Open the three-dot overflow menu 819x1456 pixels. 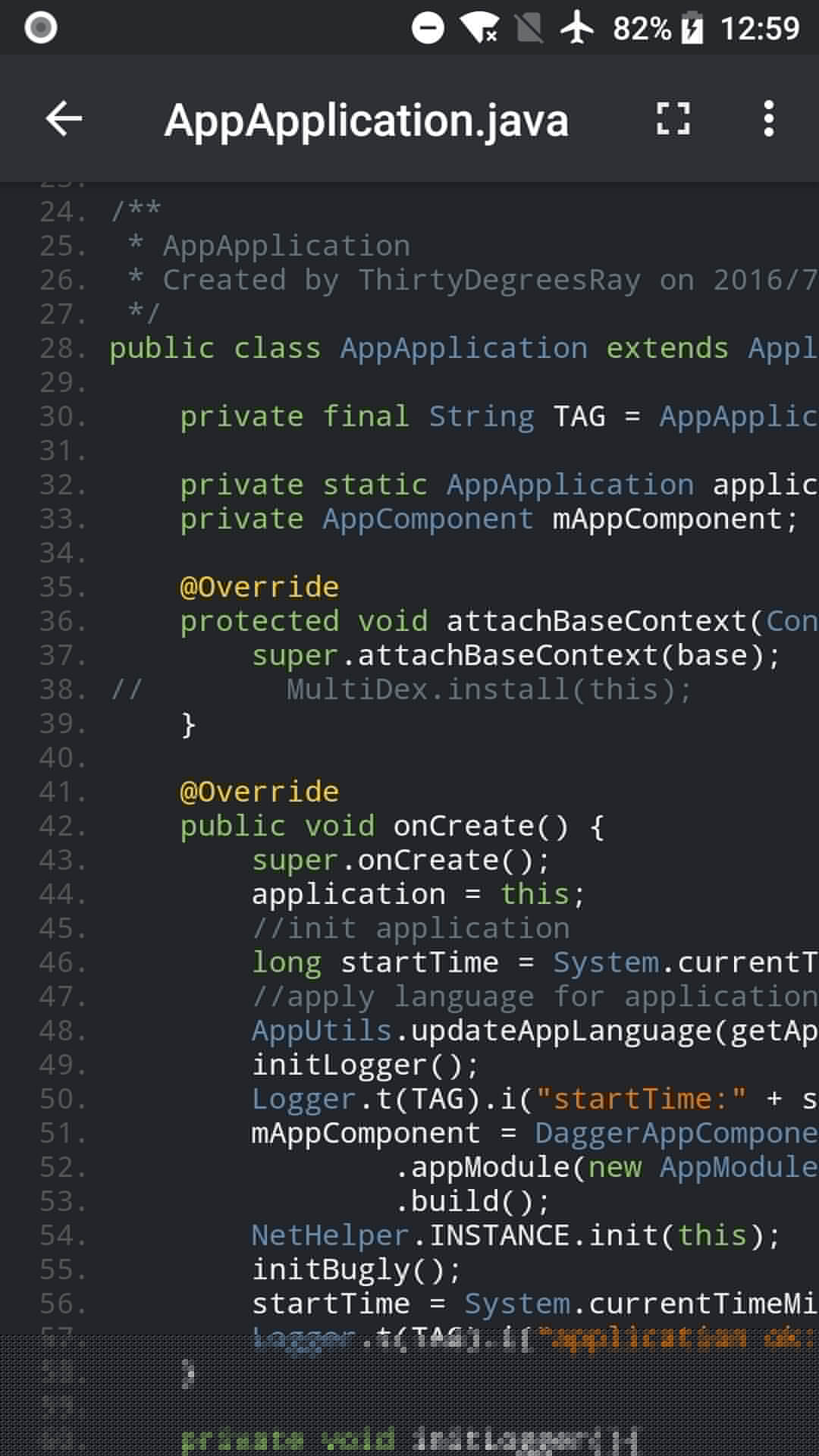(x=768, y=119)
